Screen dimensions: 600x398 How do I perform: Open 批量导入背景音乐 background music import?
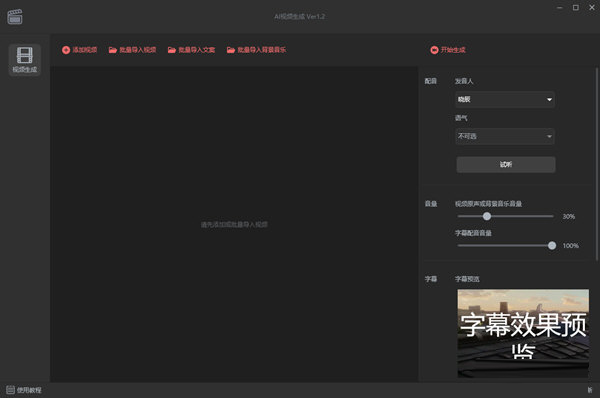pyautogui.click(x=256, y=50)
